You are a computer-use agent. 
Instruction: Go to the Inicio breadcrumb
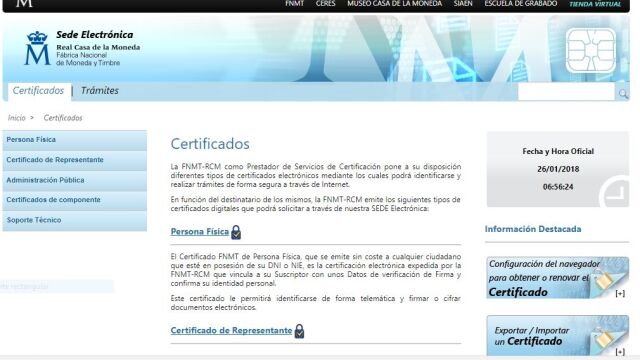tap(16, 118)
